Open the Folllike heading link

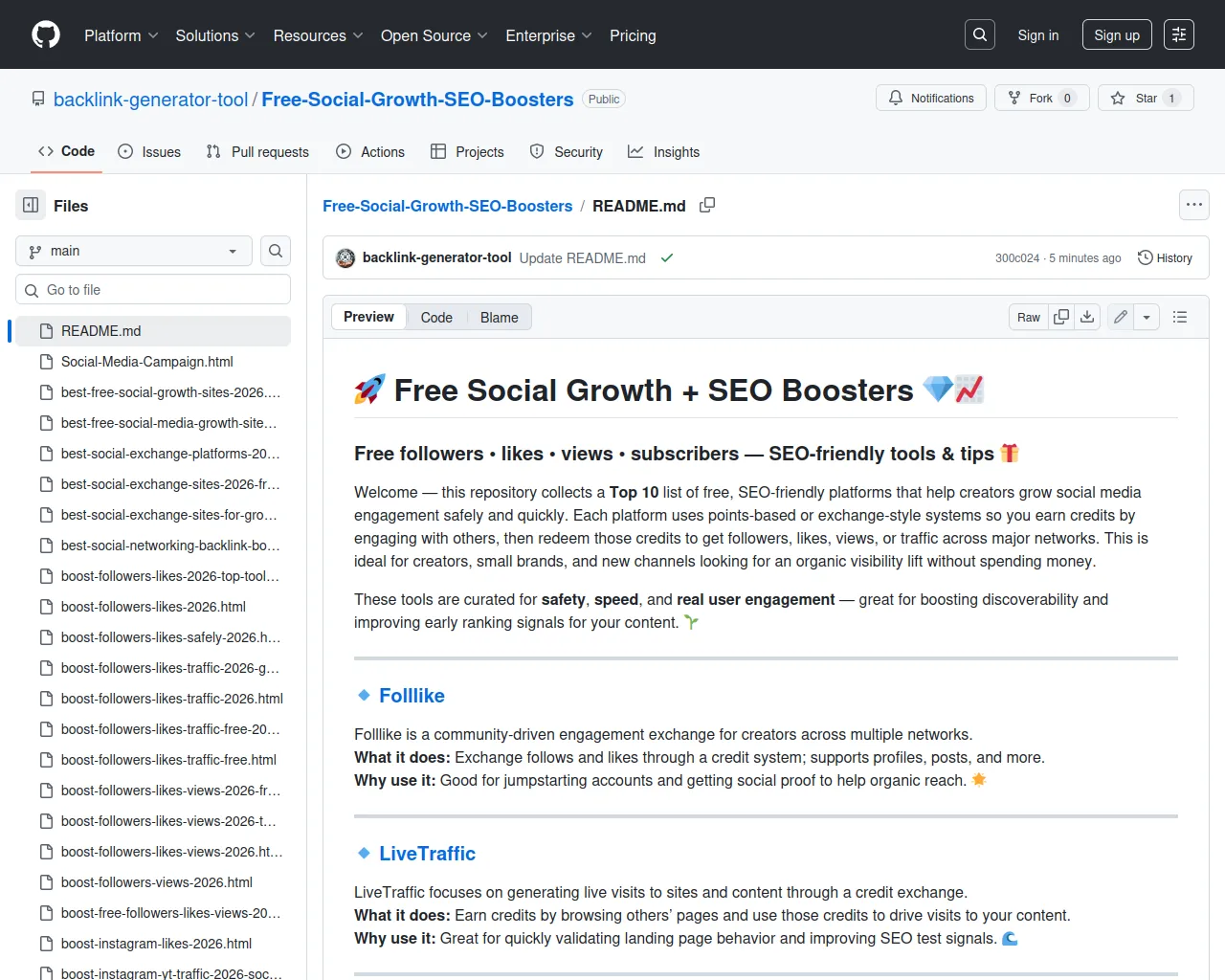click(412, 696)
